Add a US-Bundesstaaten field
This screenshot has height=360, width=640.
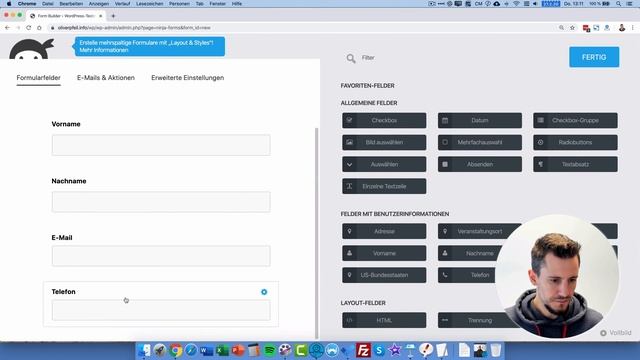point(384,275)
